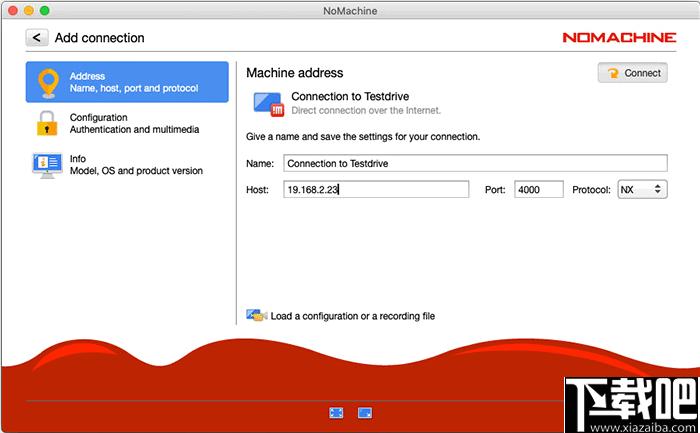The width and height of the screenshot is (700, 433).
Task: Close the NoMachine window with red button
Action: (x=13, y=10)
